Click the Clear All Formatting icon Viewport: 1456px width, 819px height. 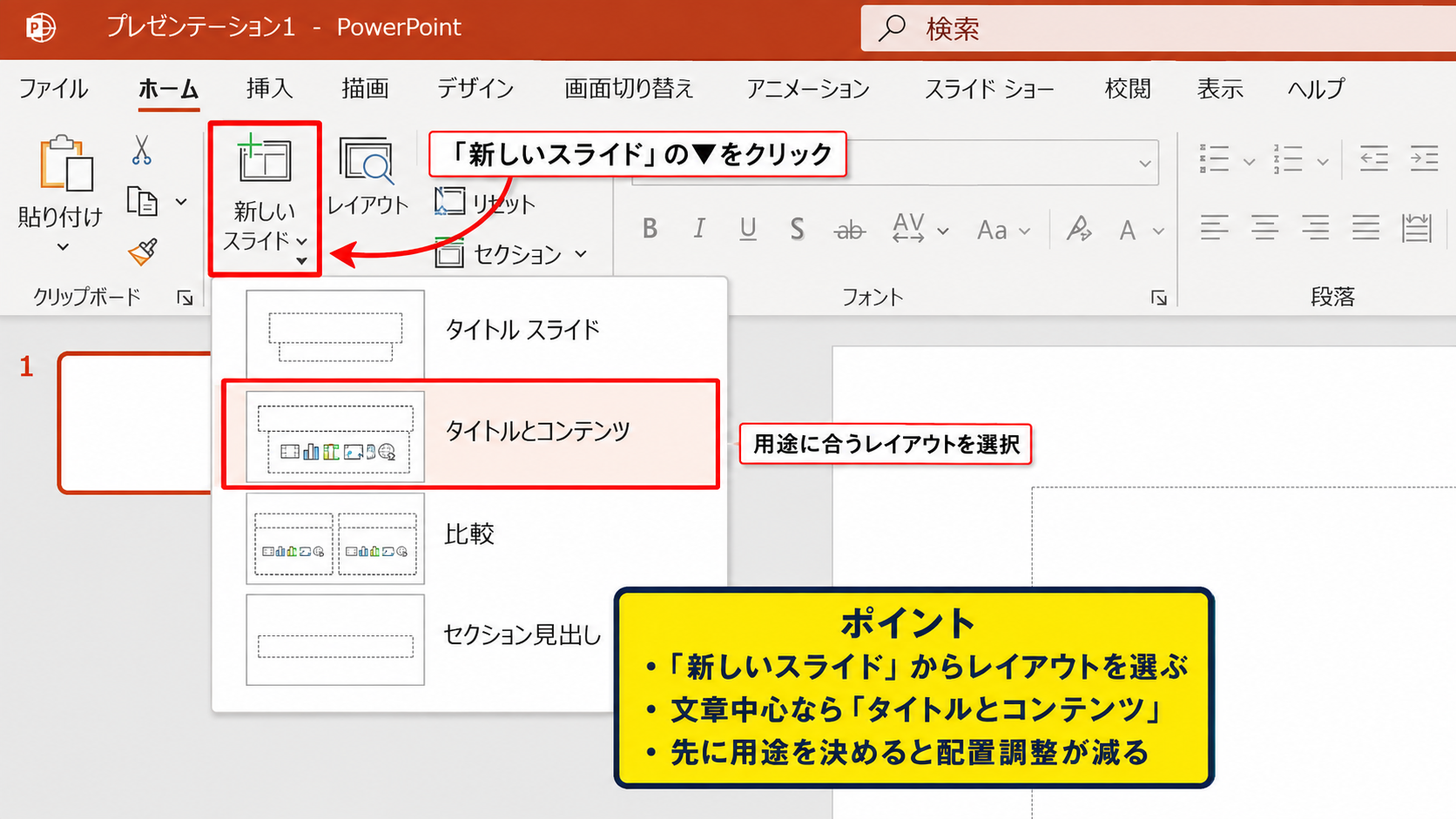(1079, 229)
